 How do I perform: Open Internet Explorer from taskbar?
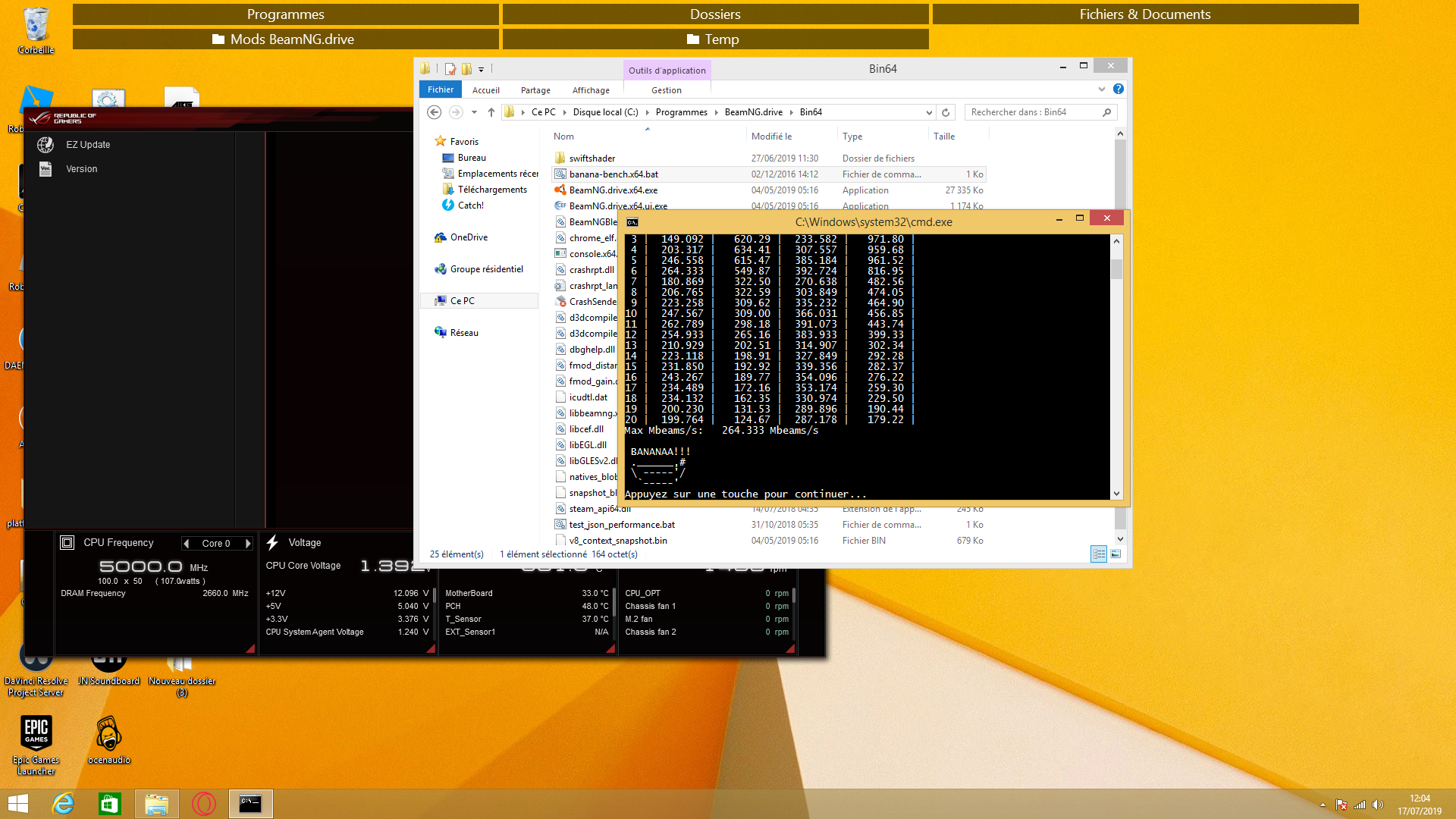pos(63,804)
